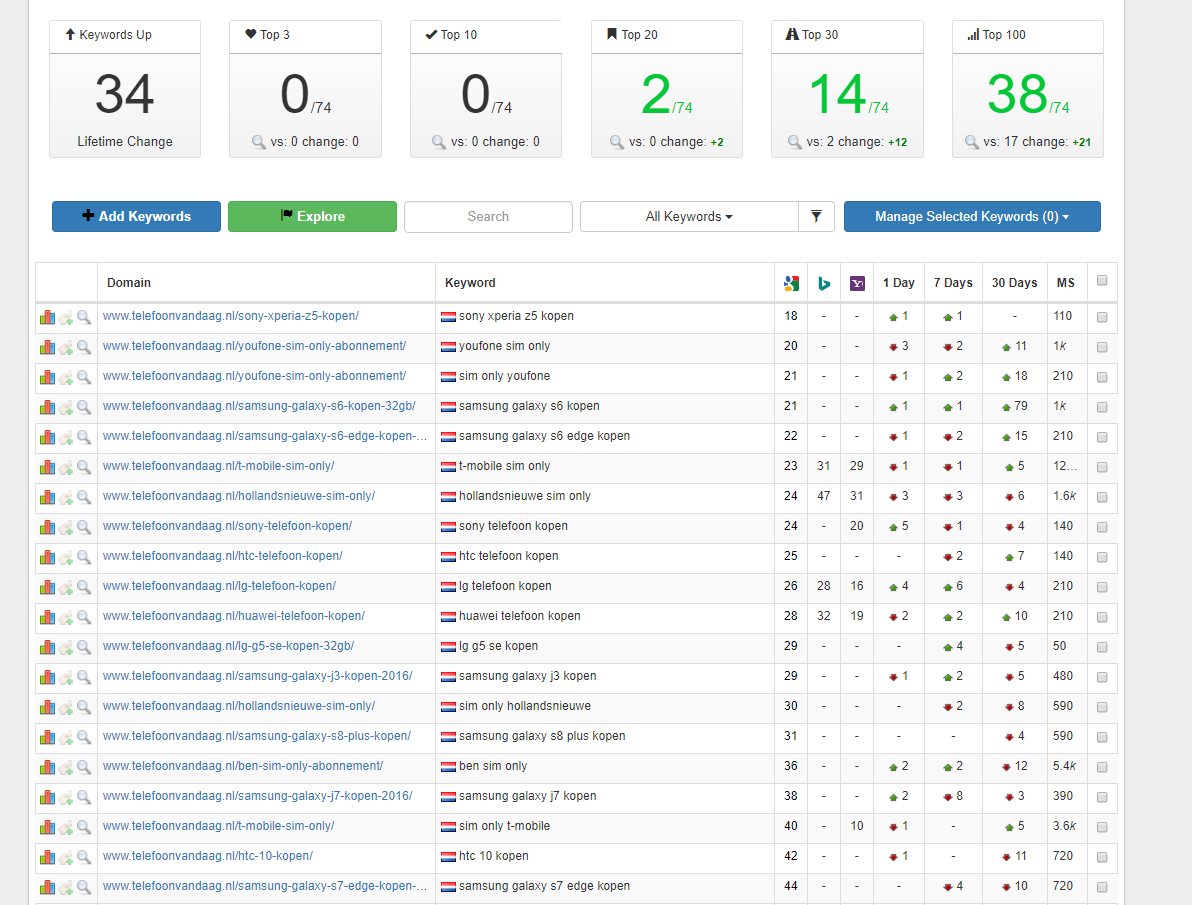
Task: Click the Add Keywords button
Action: pos(136,217)
